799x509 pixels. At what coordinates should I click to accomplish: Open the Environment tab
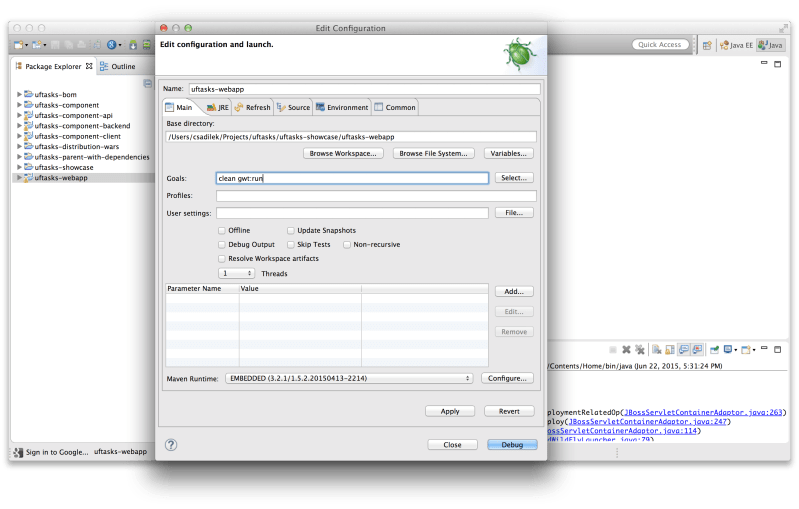(342, 108)
